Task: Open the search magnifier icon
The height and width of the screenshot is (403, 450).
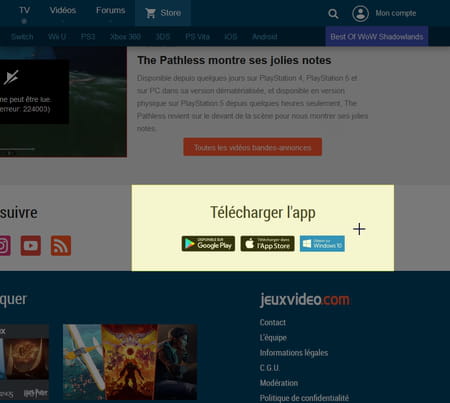Action: click(333, 14)
